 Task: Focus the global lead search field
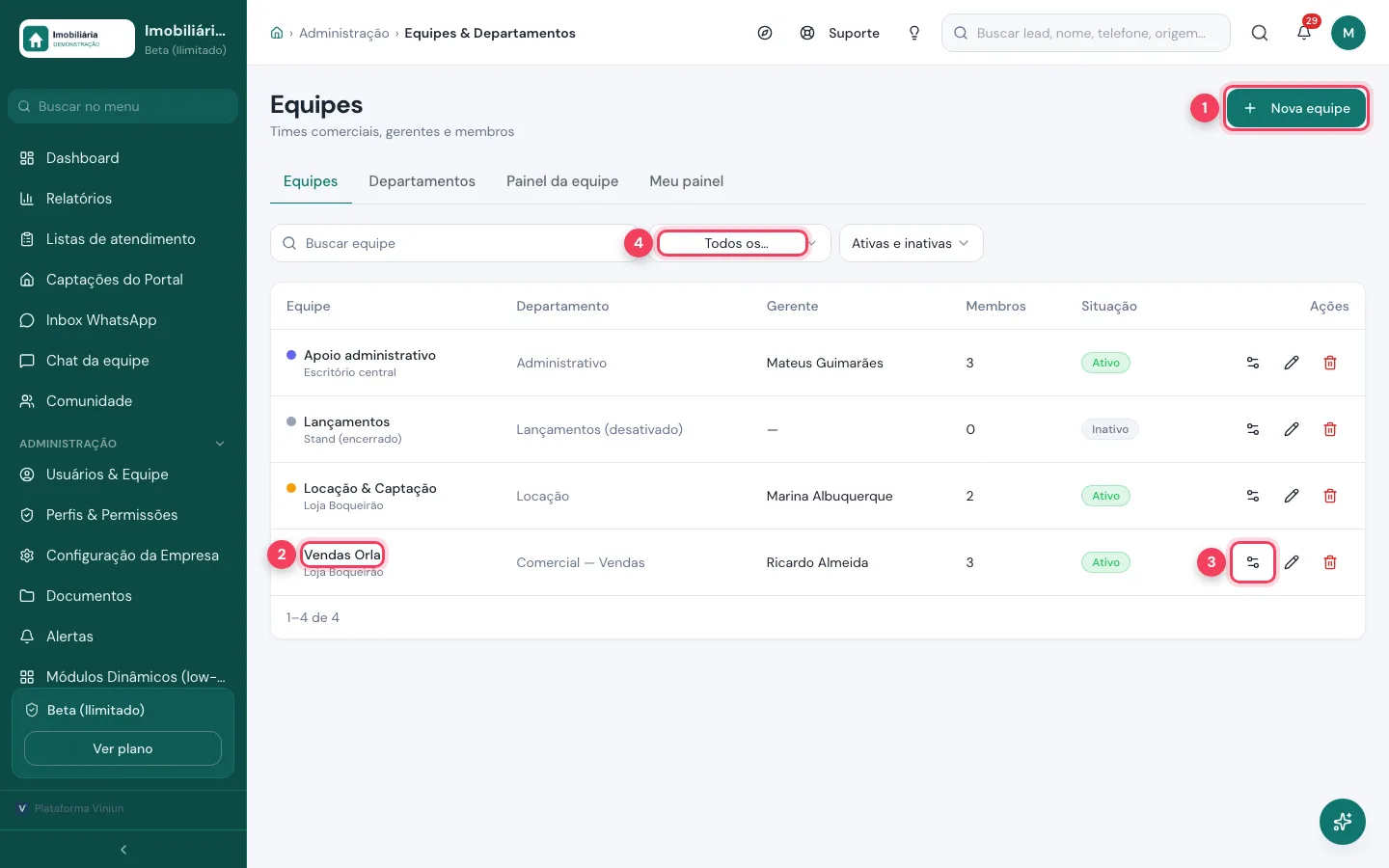pos(1086,33)
